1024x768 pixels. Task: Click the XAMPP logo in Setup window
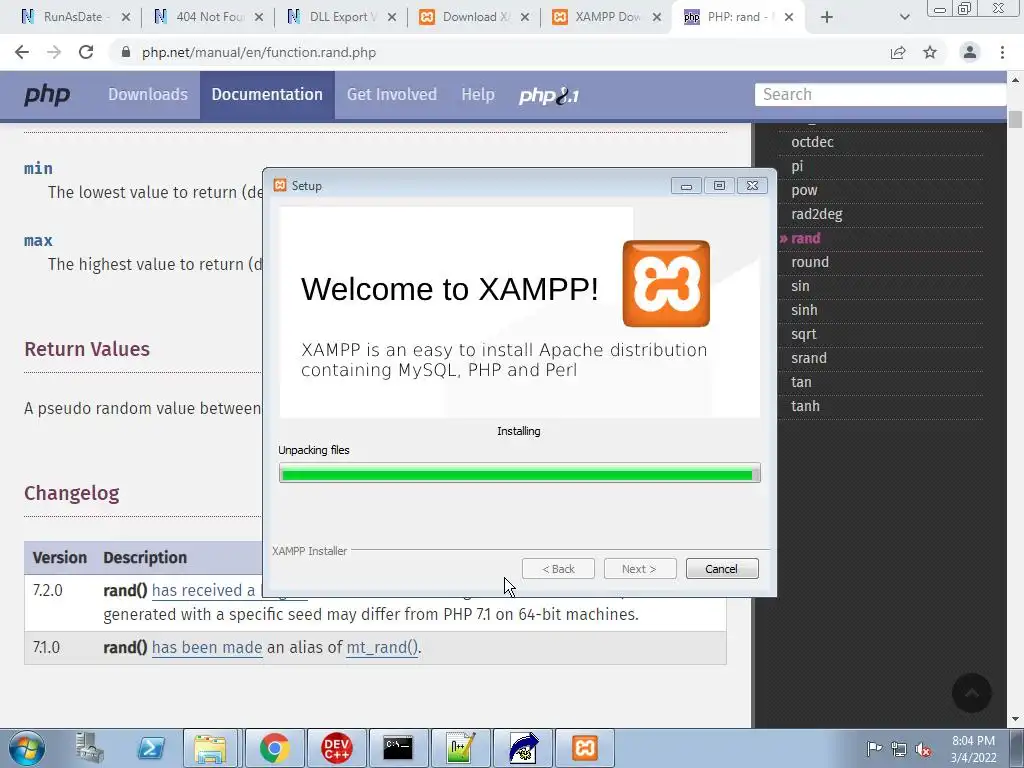[x=666, y=283]
